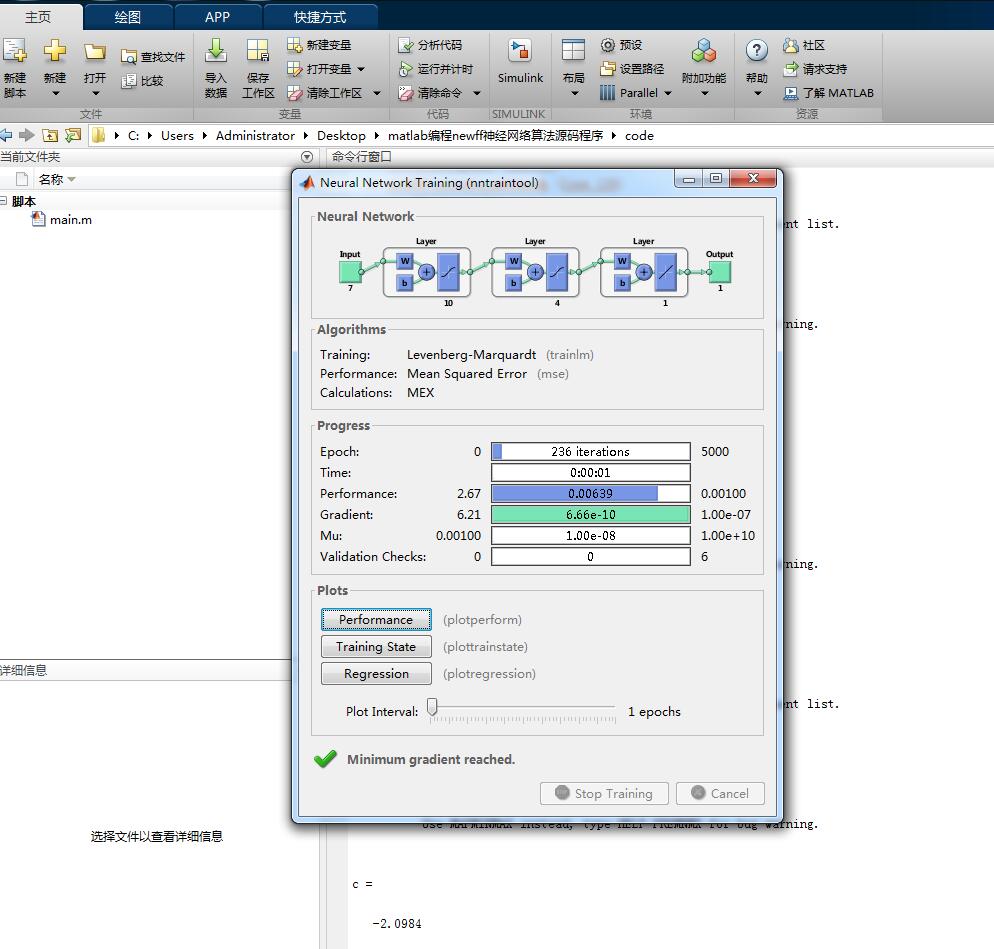Screen dimensions: 994x949
Task: Open the Add-Ons (附加功能) dropdown arrow
Action: tap(704, 93)
